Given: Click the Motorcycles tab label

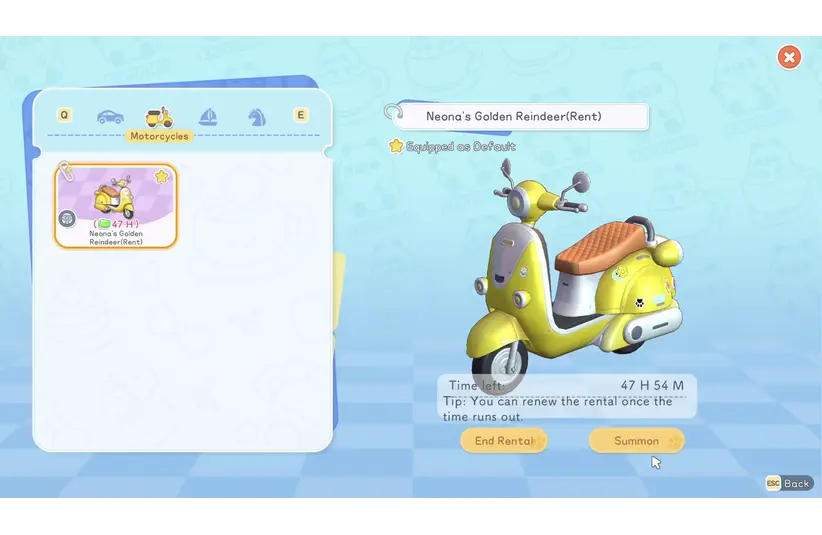Looking at the screenshot, I should coord(159,136).
